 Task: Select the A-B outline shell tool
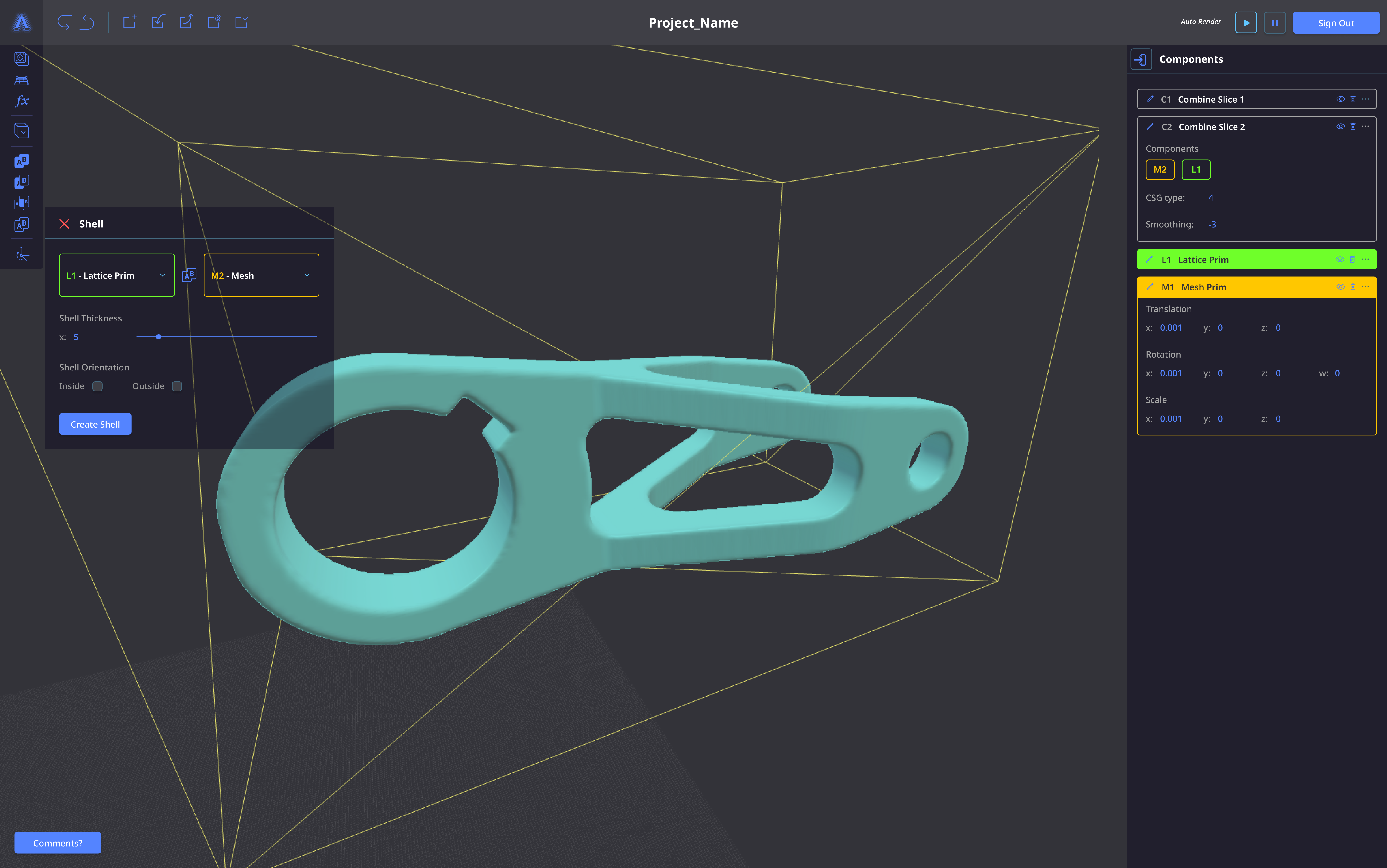(x=22, y=224)
